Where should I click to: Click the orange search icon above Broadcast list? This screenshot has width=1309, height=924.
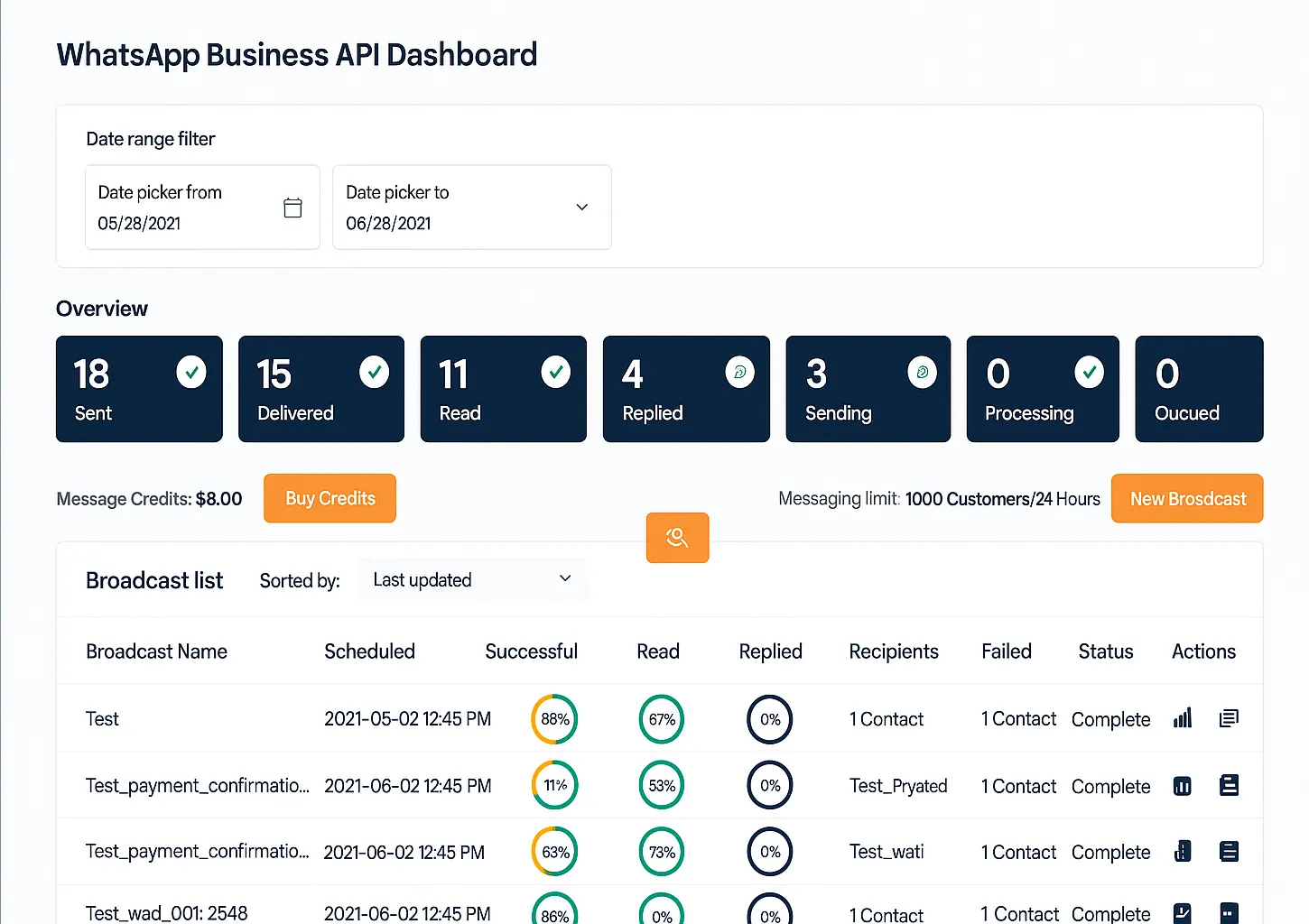pos(677,538)
